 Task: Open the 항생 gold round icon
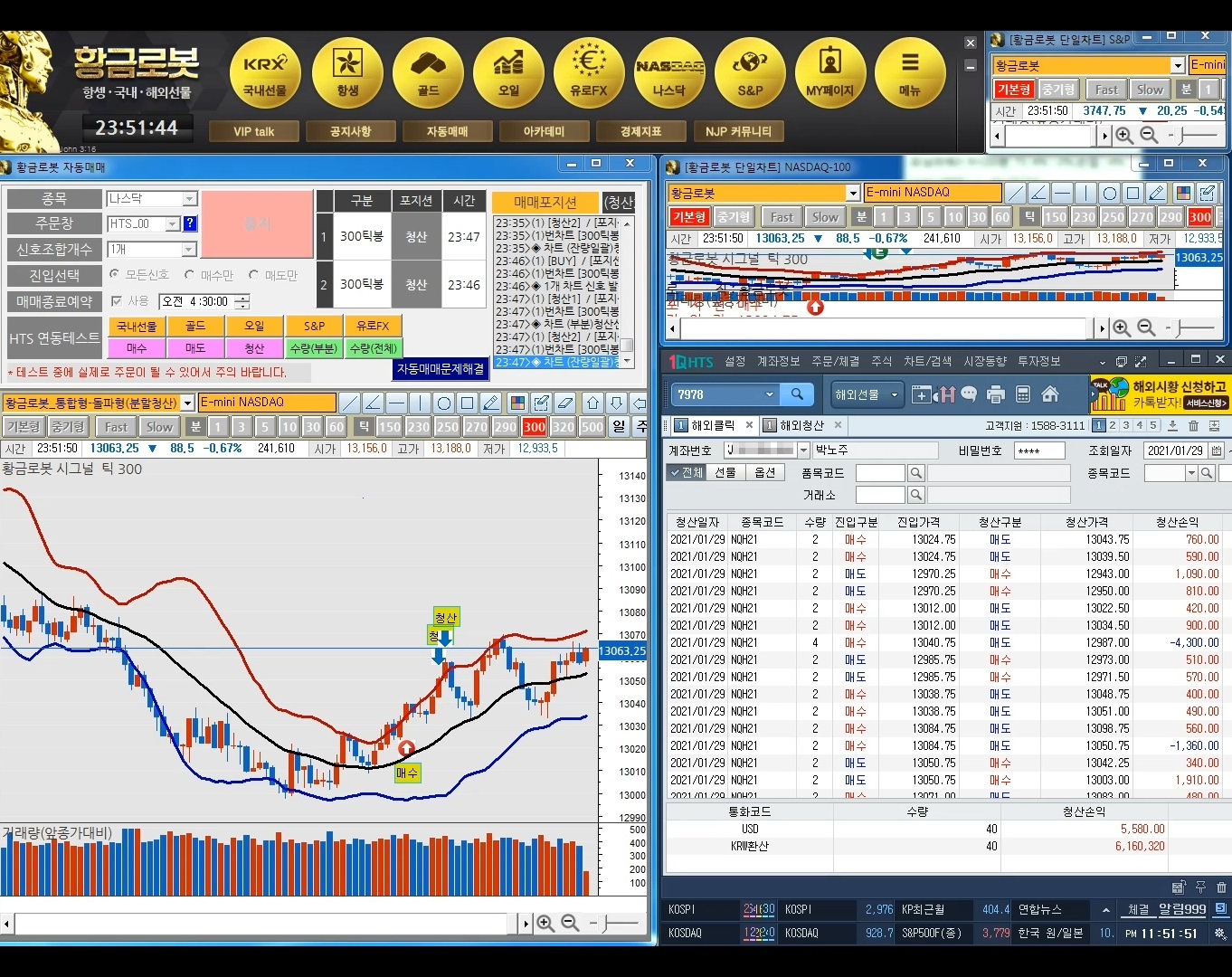[x=347, y=74]
